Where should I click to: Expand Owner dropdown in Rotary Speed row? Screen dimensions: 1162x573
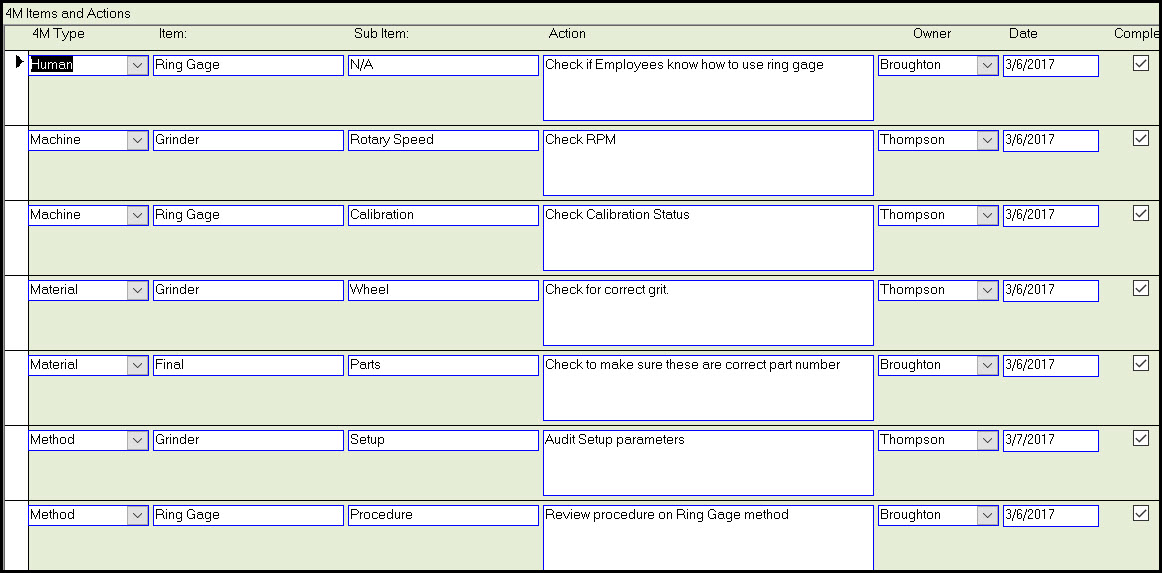click(987, 140)
